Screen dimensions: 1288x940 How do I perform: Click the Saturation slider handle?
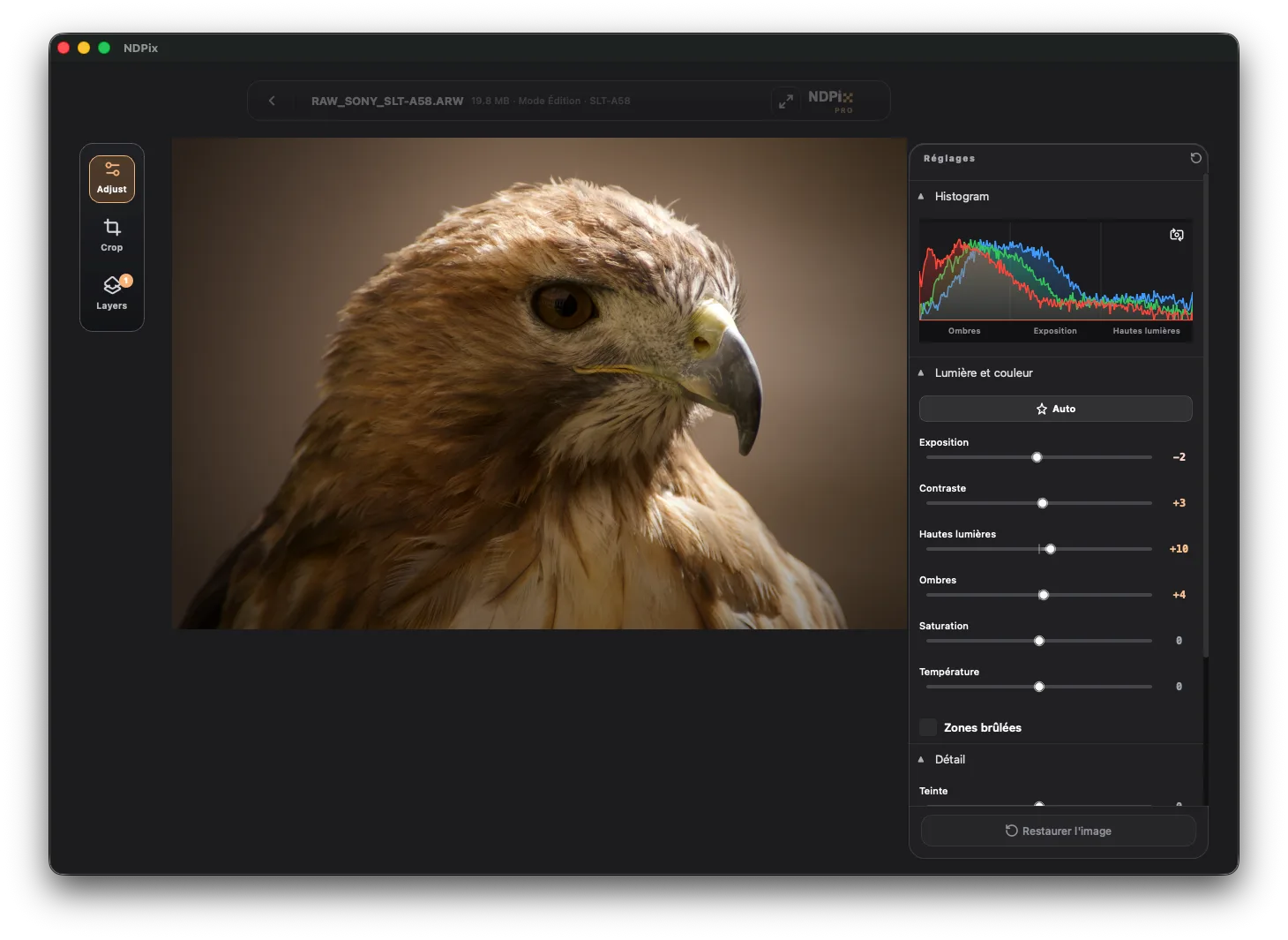(x=1039, y=641)
